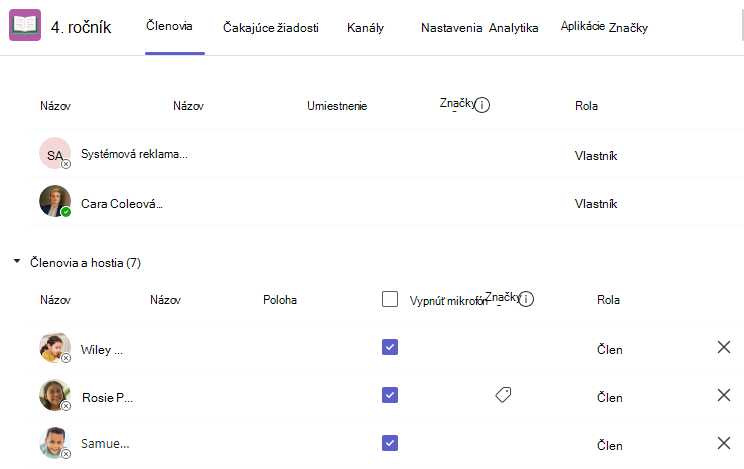Open the Analytika tab
Screen dimensions: 744x469
(513, 28)
